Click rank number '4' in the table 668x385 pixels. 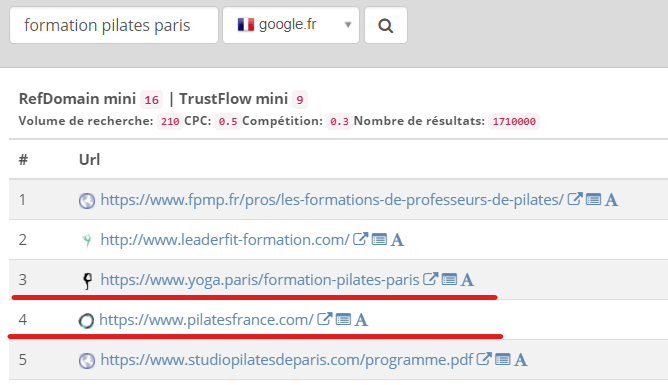(23, 319)
